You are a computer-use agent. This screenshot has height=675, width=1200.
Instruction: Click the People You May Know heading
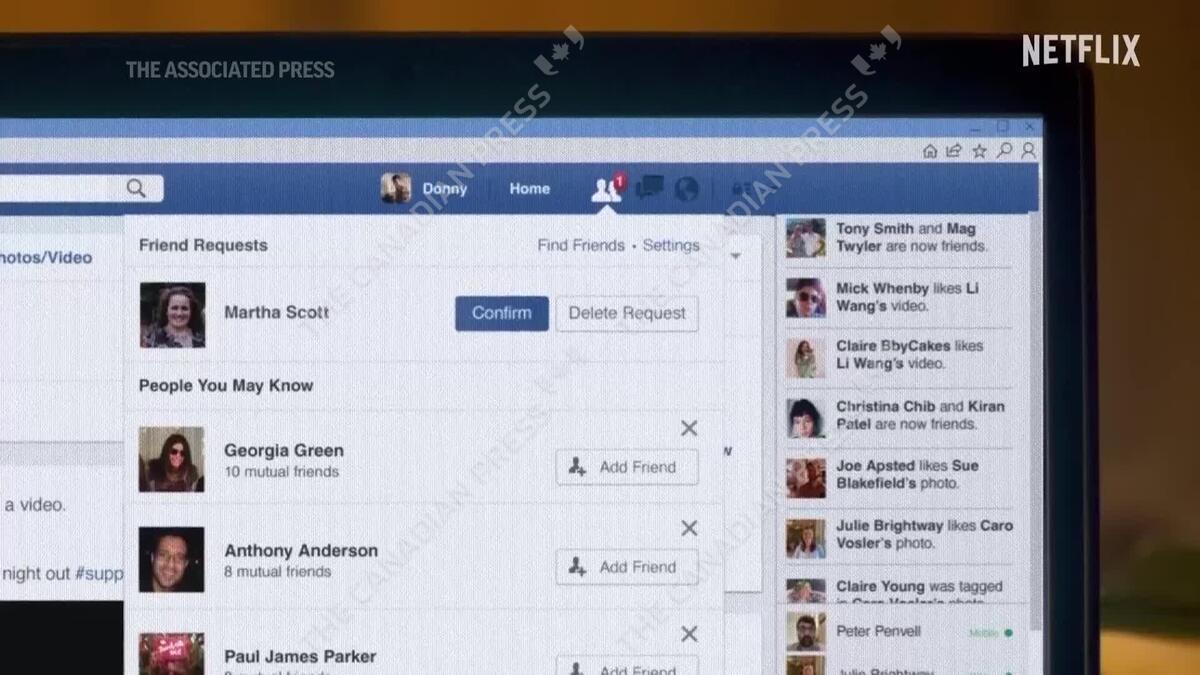[226, 385]
